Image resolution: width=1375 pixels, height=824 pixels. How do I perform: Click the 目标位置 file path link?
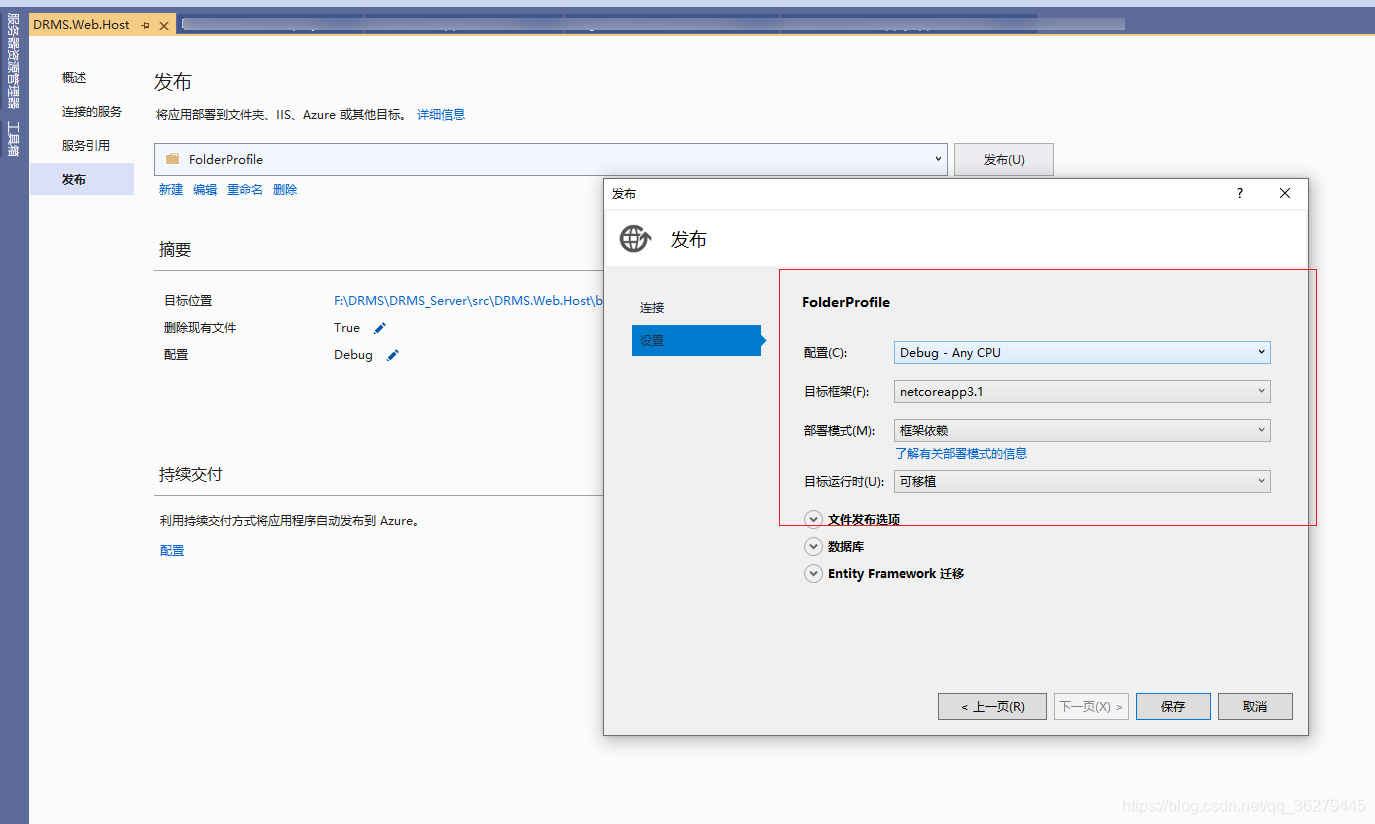point(467,300)
